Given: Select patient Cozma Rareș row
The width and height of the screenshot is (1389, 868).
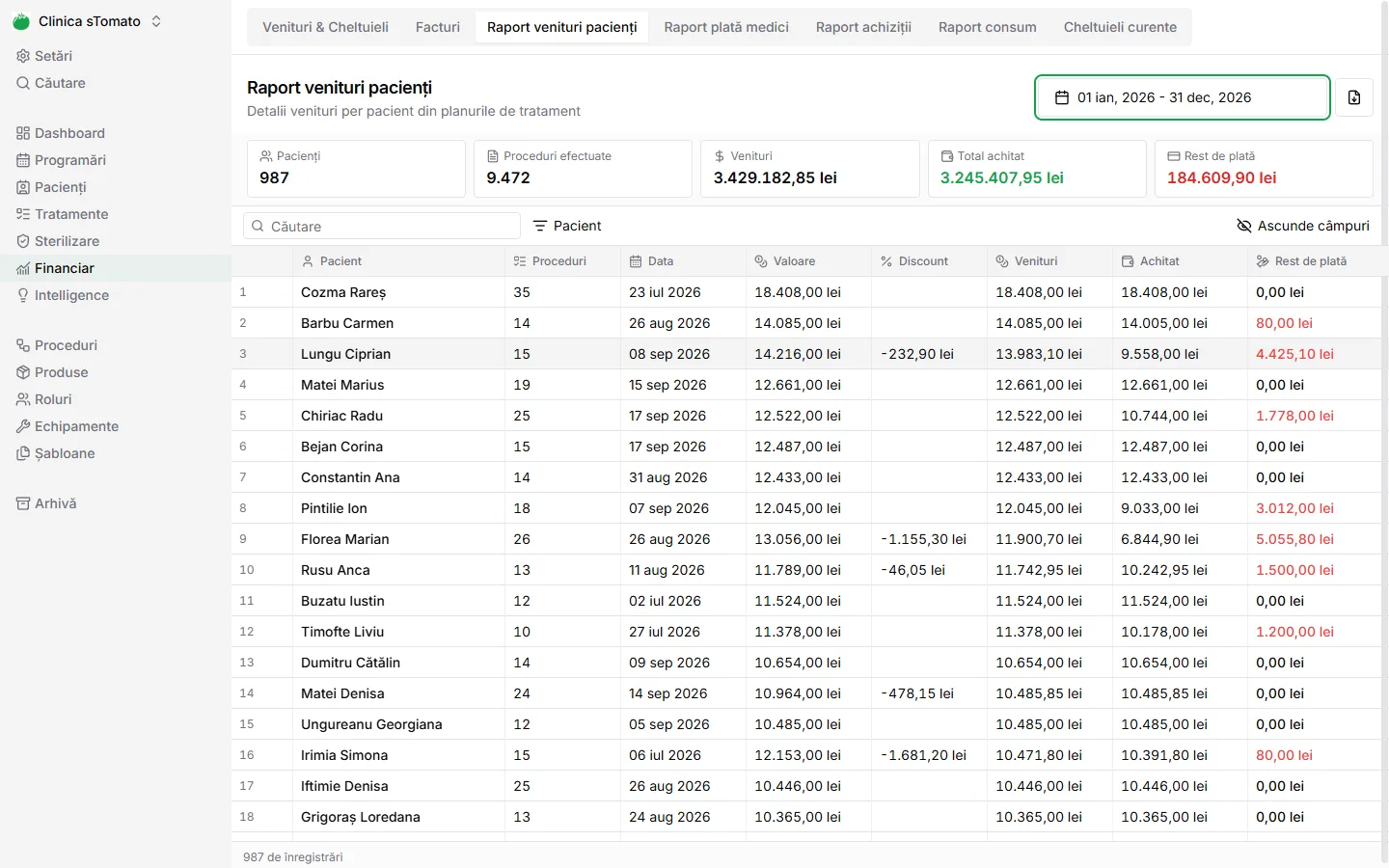Looking at the screenshot, I should click(x=806, y=292).
